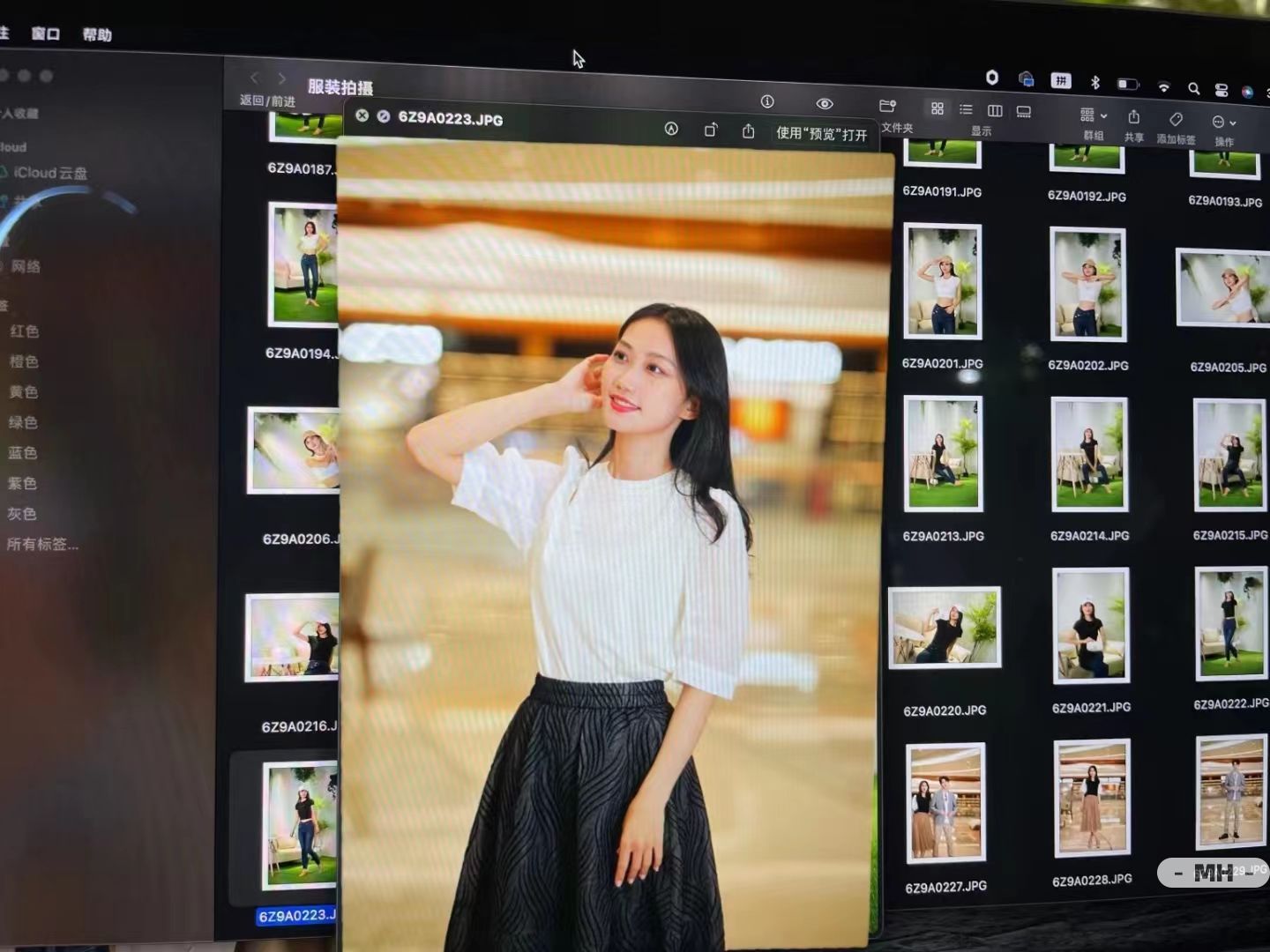Click the Wi-Fi icon in menu bar
The height and width of the screenshot is (952, 1270).
click(x=1164, y=86)
